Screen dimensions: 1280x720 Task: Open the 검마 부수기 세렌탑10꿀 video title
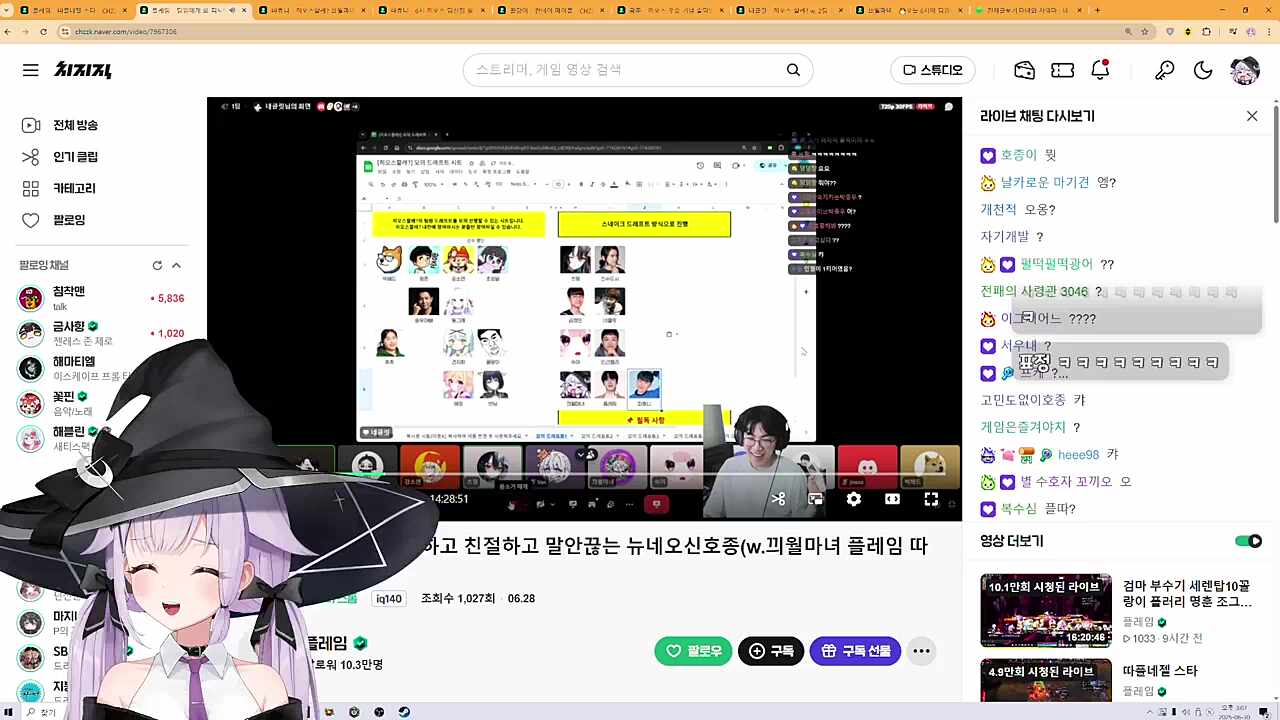1187,593
